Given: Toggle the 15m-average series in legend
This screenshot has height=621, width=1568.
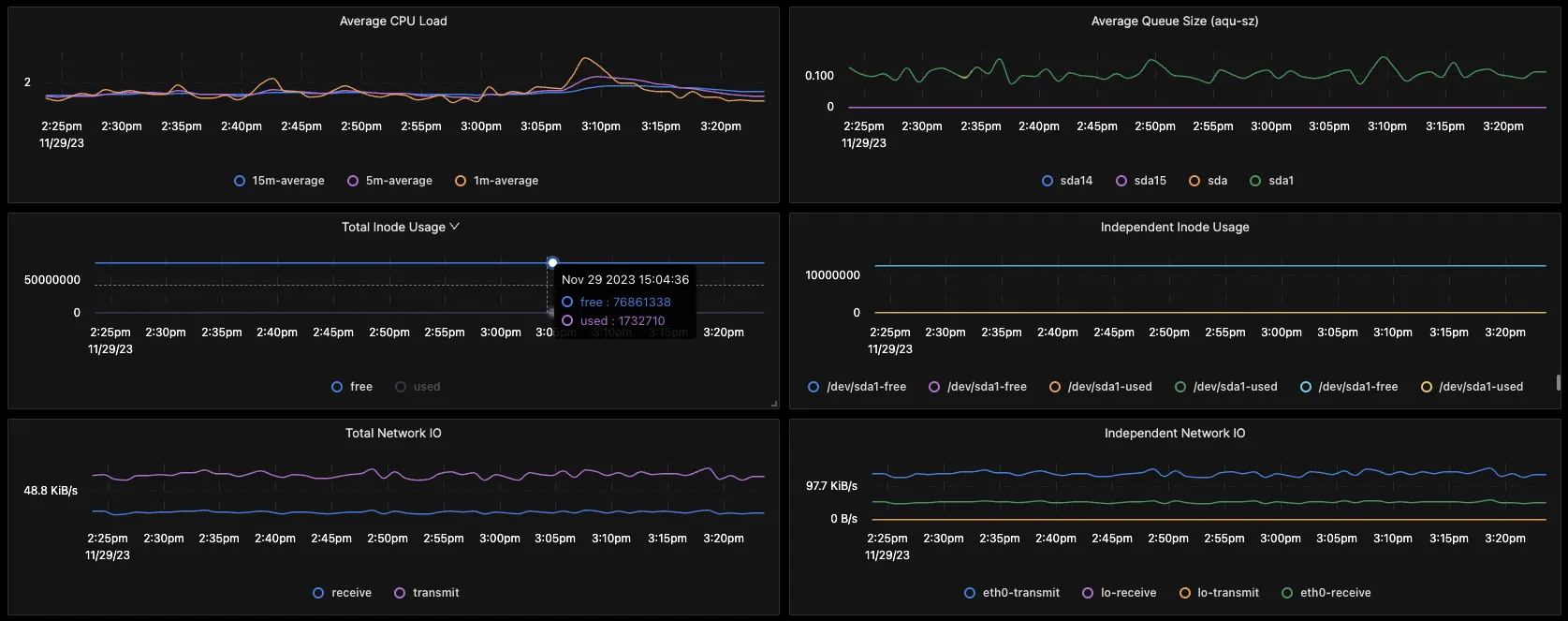Looking at the screenshot, I should [x=279, y=181].
